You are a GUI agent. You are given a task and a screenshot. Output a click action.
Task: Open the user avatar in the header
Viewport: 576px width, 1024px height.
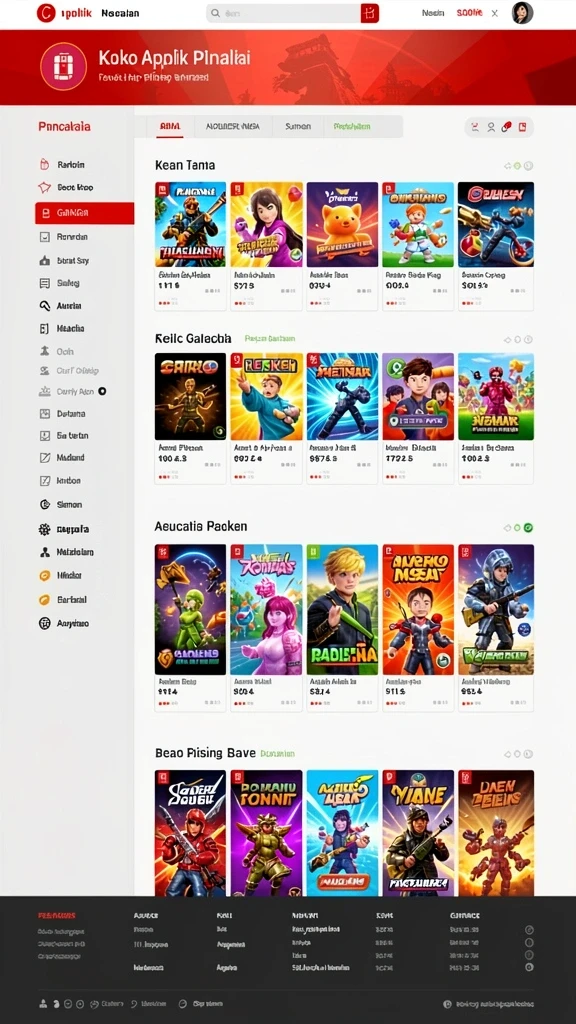point(522,12)
